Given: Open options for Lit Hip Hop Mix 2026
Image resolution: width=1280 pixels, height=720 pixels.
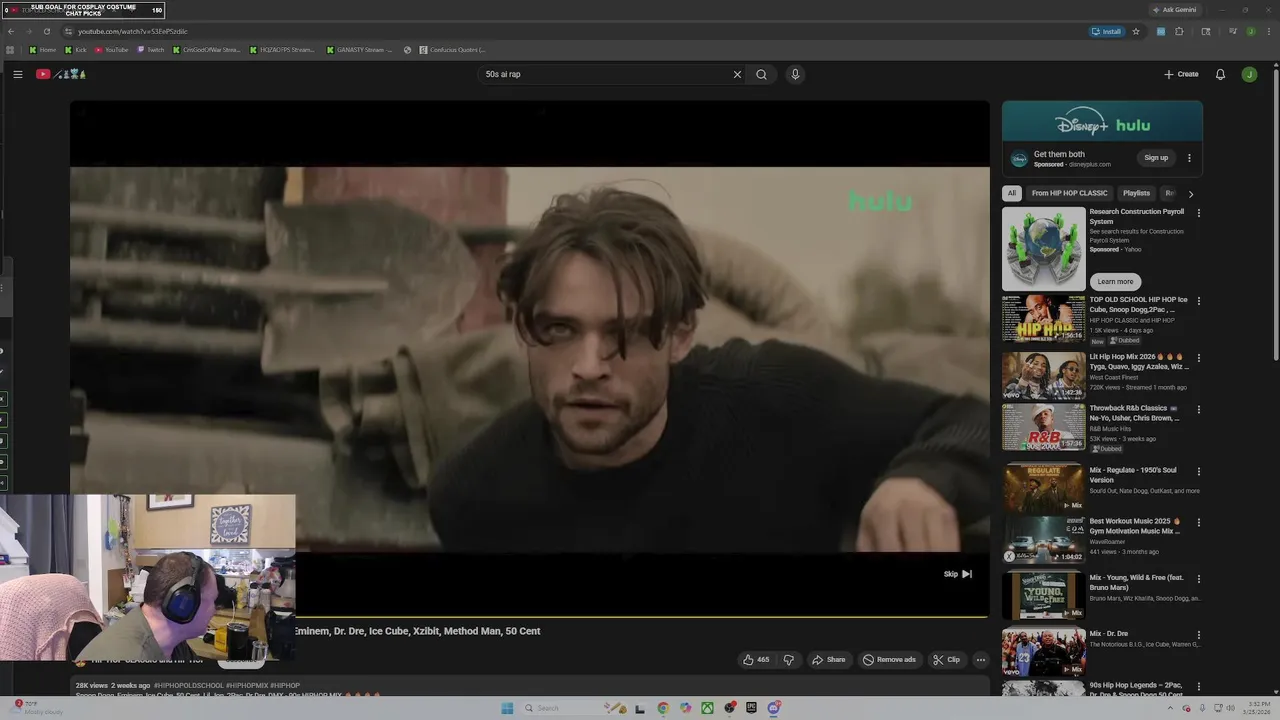Looking at the screenshot, I should point(1199,358).
